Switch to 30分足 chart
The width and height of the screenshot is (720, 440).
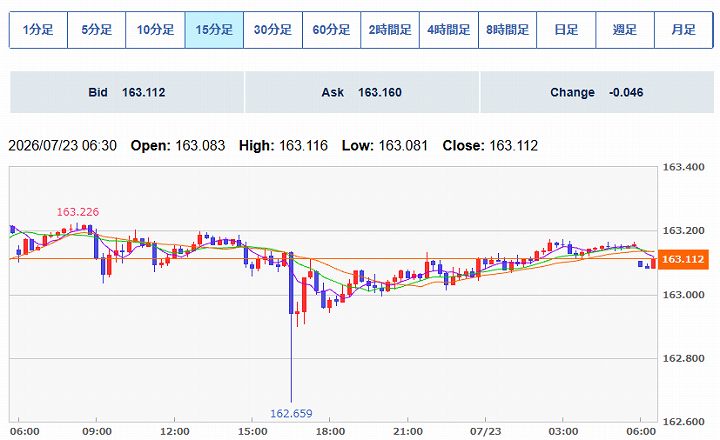coord(273,30)
